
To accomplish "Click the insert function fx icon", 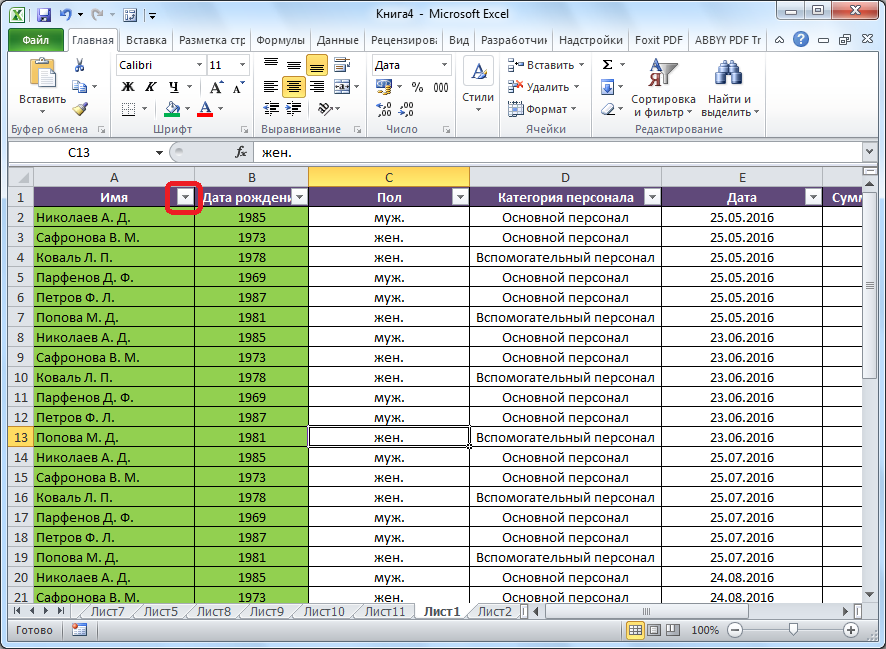I will point(241,153).
